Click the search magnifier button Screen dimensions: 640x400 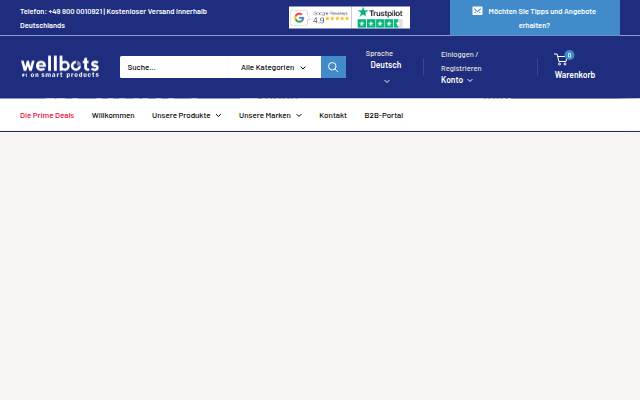pyautogui.click(x=333, y=67)
